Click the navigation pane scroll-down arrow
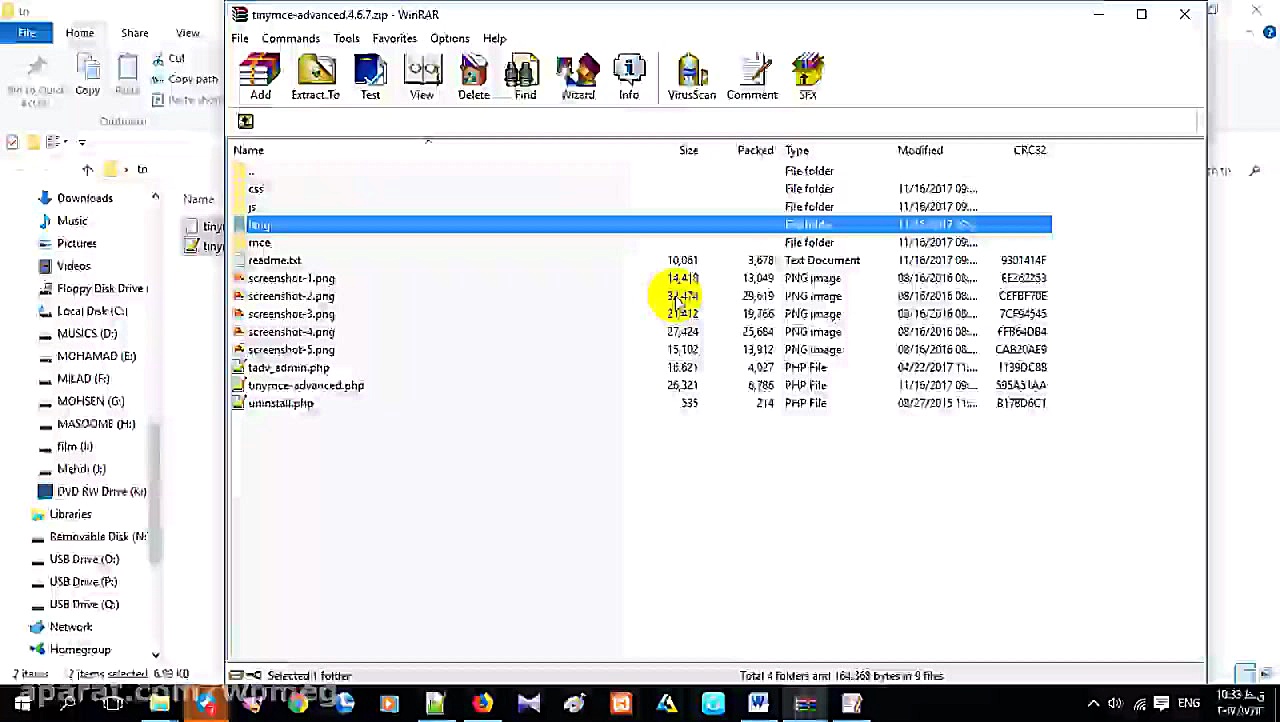 tap(155, 655)
